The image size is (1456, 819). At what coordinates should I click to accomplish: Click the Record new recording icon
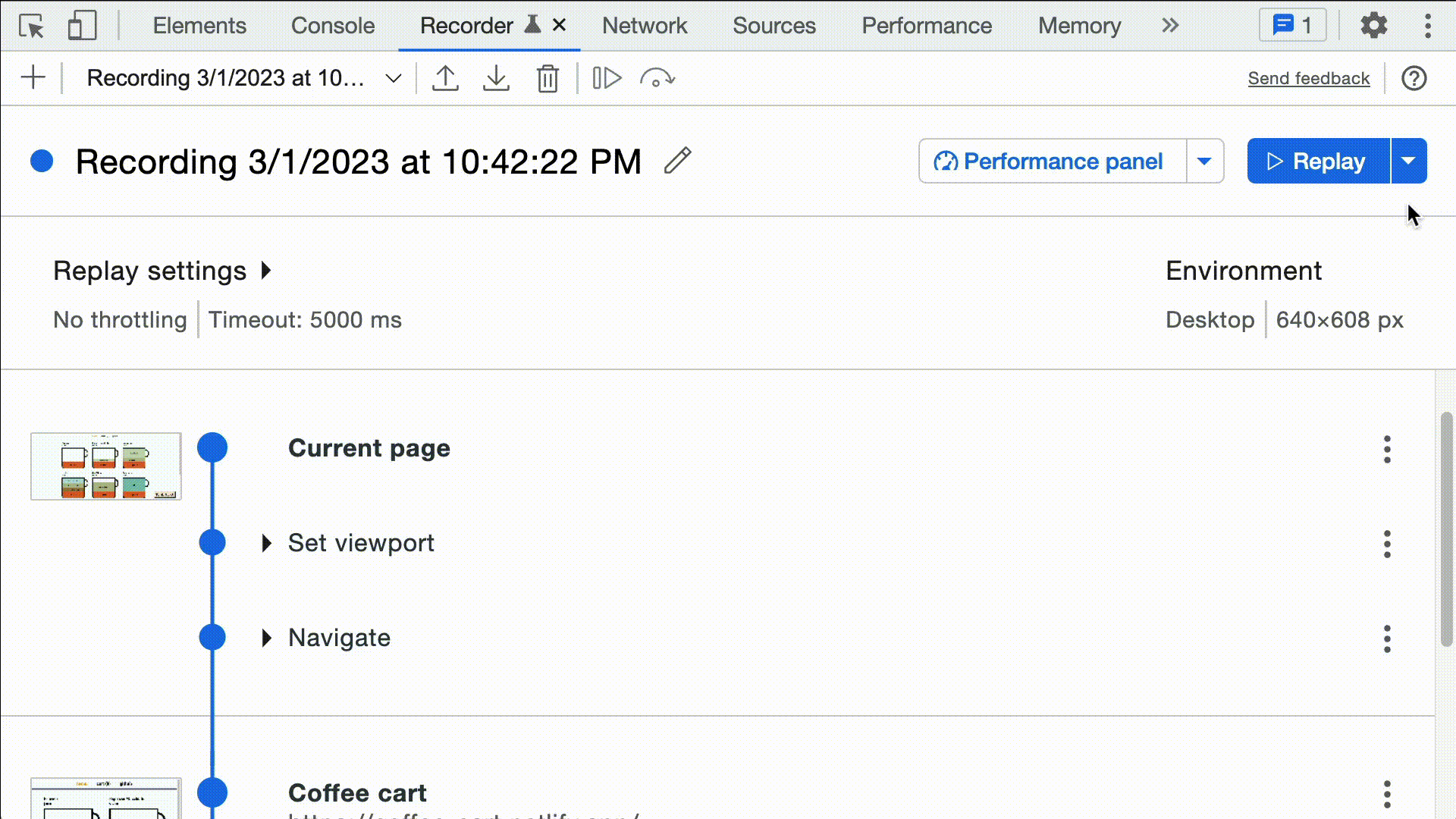point(32,78)
